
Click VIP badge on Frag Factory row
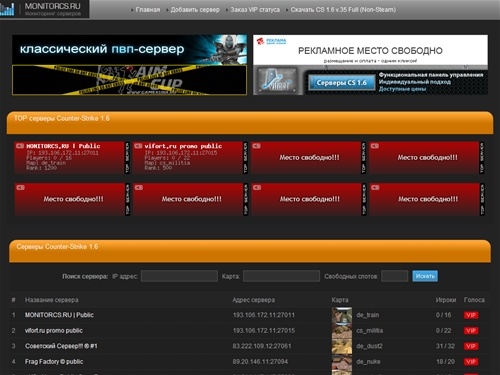tap(471, 362)
